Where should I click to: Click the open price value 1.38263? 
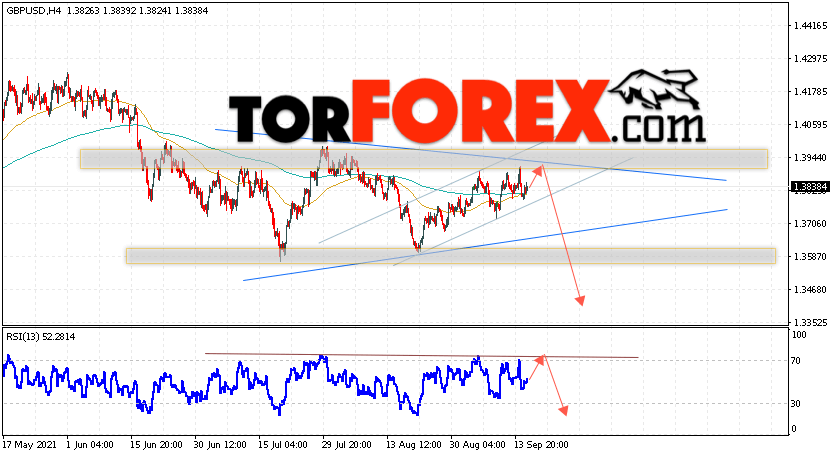[x=84, y=11]
